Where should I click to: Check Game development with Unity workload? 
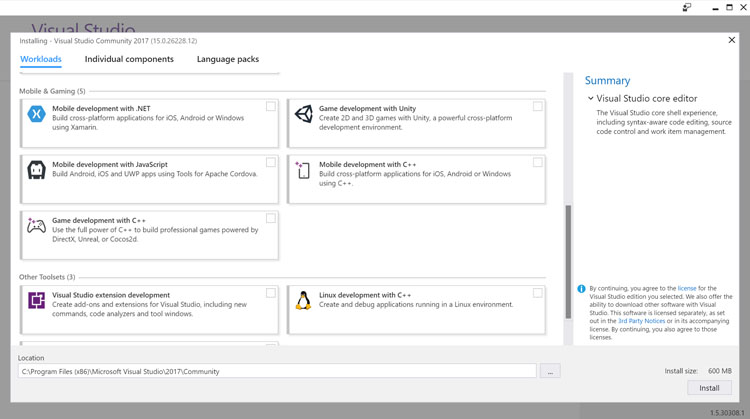click(x=538, y=106)
